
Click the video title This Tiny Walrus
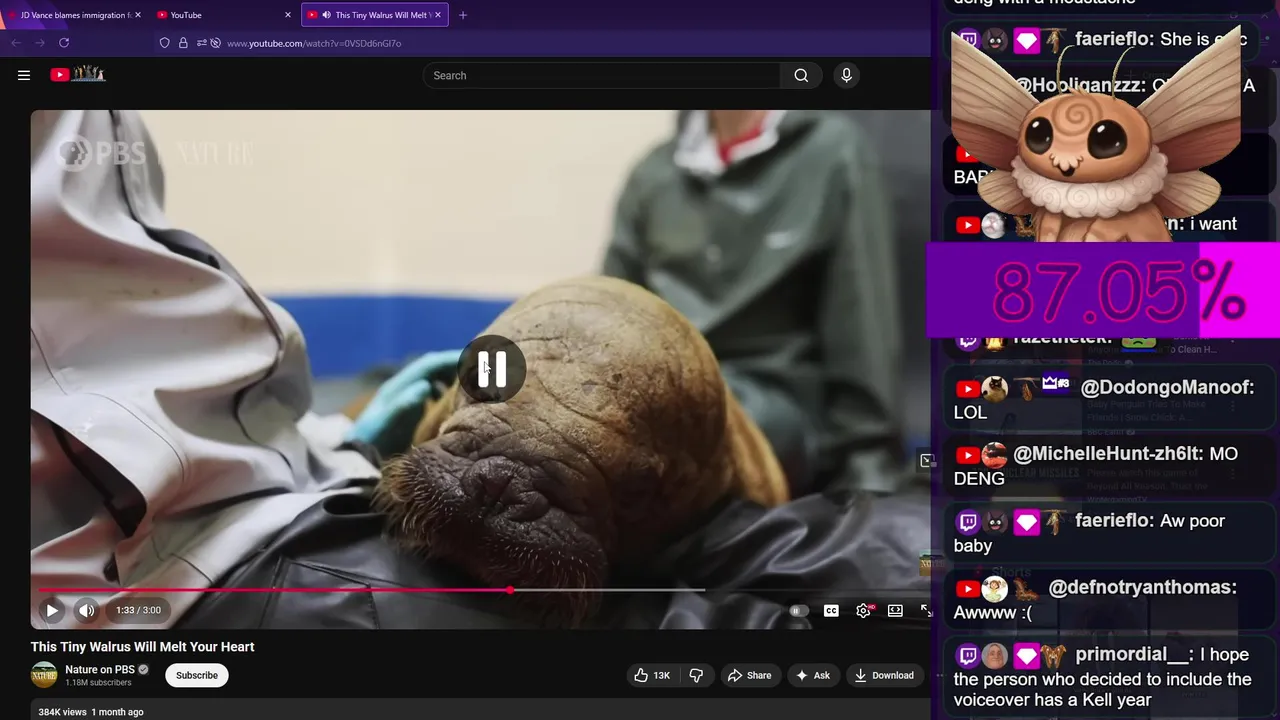coord(142,647)
